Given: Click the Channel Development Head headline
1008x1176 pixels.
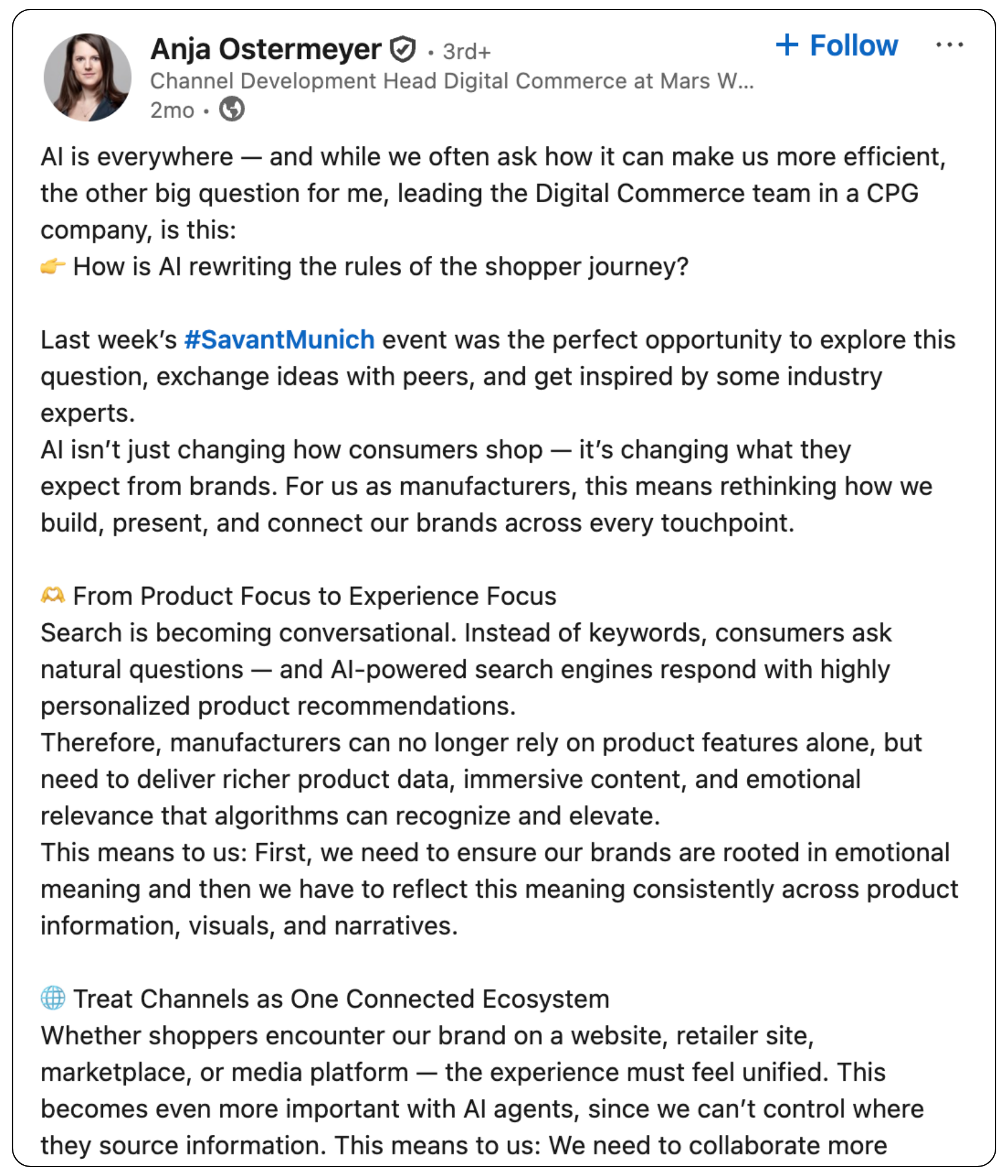Looking at the screenshot, I should (451, 81).
